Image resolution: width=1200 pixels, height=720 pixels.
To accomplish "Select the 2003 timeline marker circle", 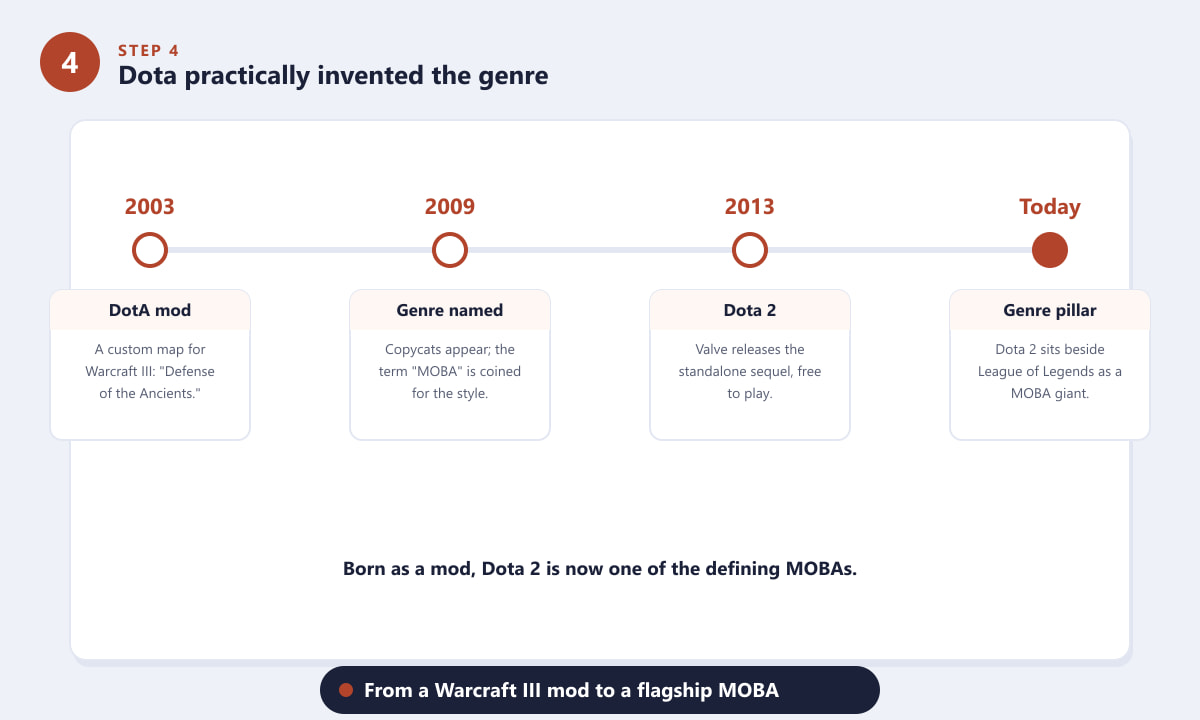I will [150, 250].
